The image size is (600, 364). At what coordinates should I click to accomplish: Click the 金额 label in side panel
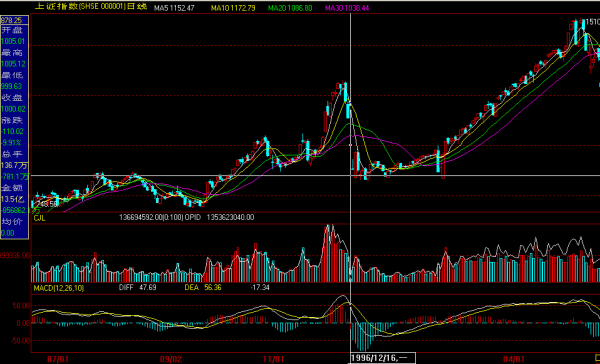click(x=12, y=188)
